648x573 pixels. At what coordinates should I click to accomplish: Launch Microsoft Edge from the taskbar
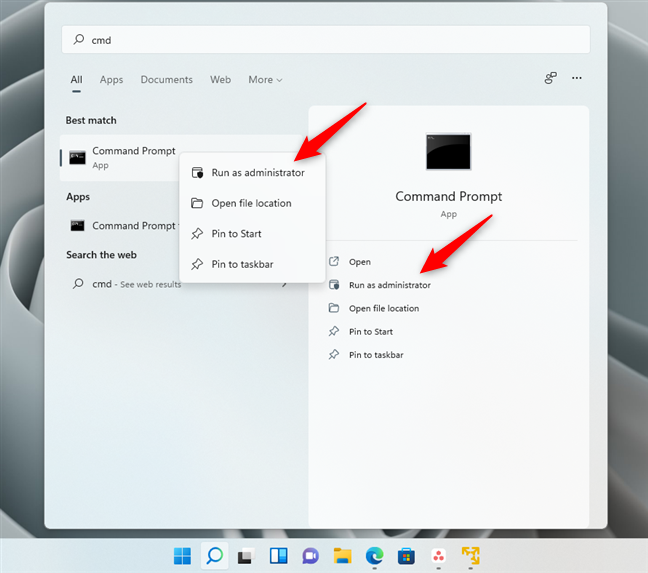click(374, 556)
